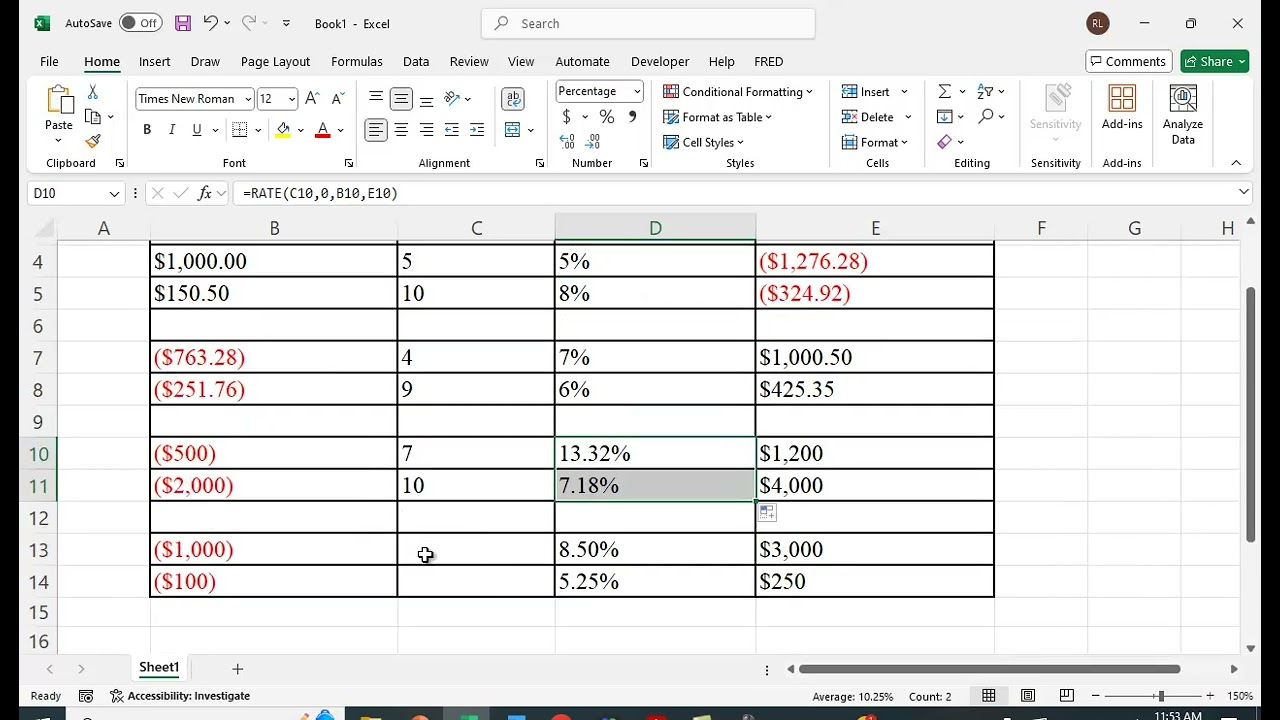1280x720 pixels.
Task: Click the Auto Fill Options icon below E11
Action: 767,513
